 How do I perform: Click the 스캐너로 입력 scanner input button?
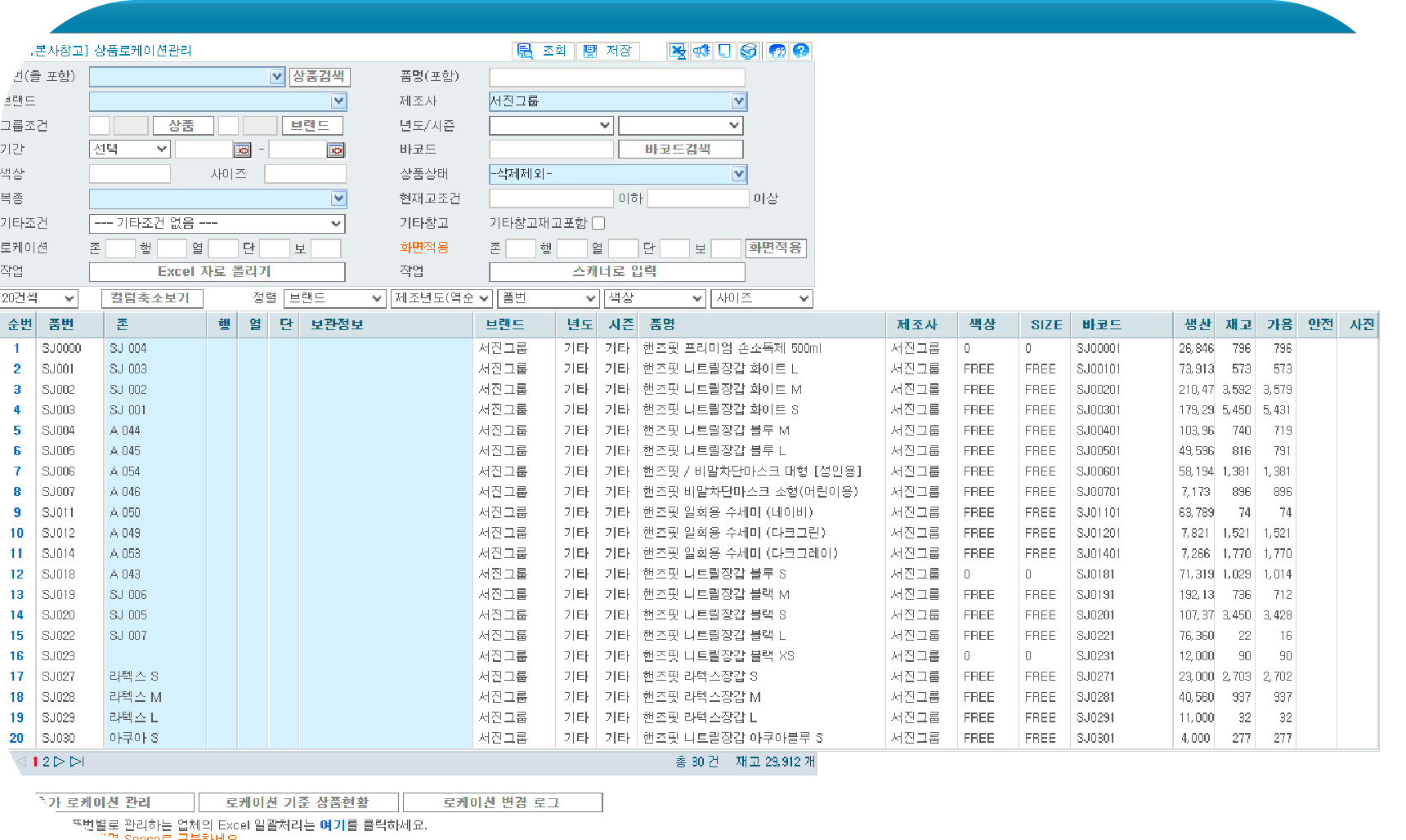(616, 271)
